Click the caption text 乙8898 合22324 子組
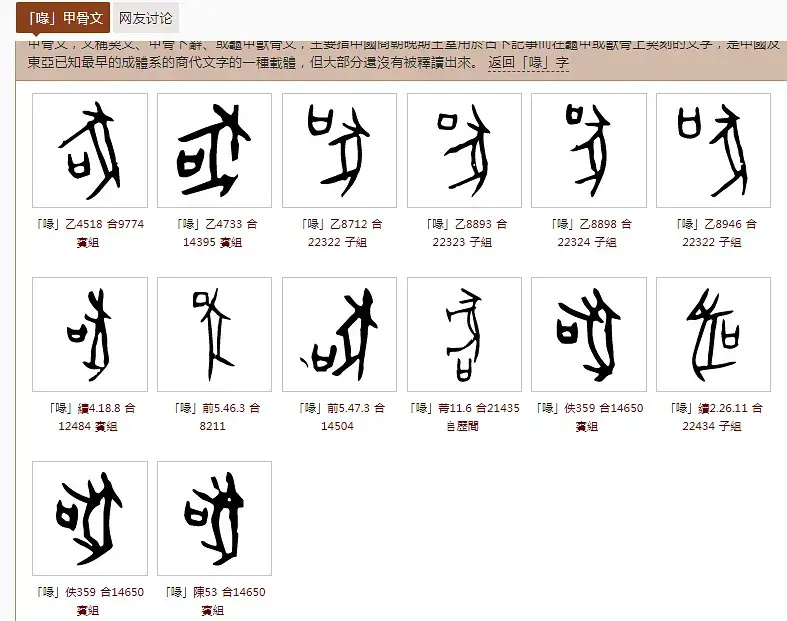Viewport: 787px width, 621px height. [589, 233]
